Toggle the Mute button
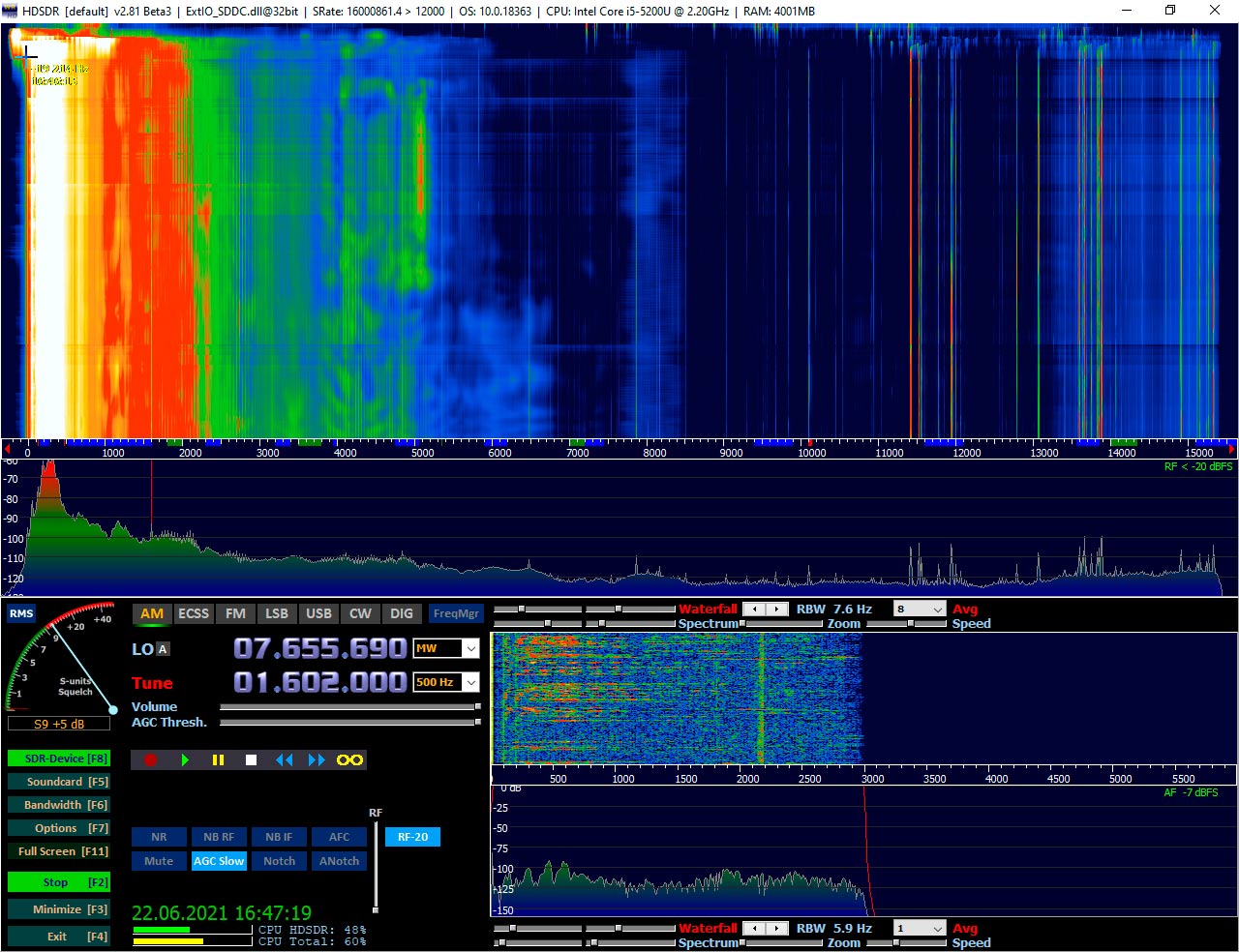 point(159,861)
